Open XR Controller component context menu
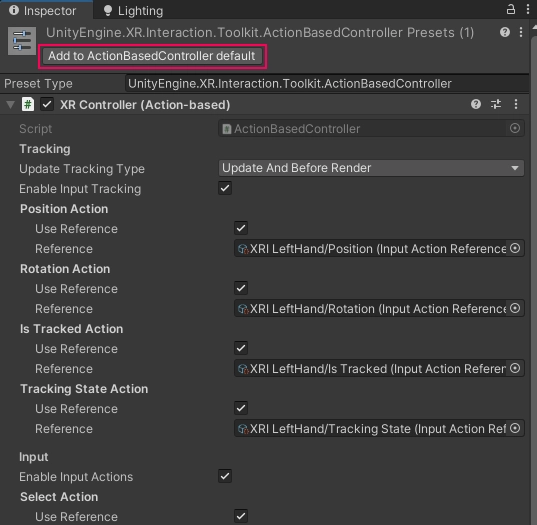The height and width of the screenshot is (525, 537). coord(516,104)
